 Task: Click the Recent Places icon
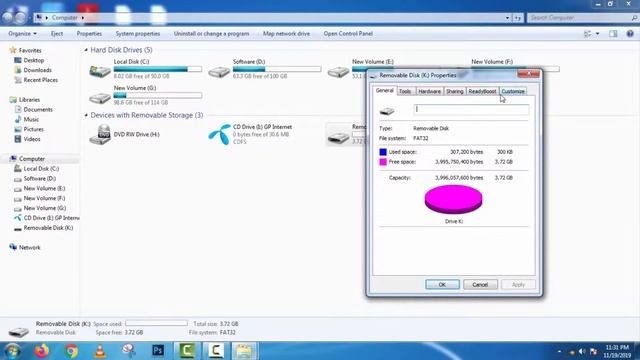[18, 80]
